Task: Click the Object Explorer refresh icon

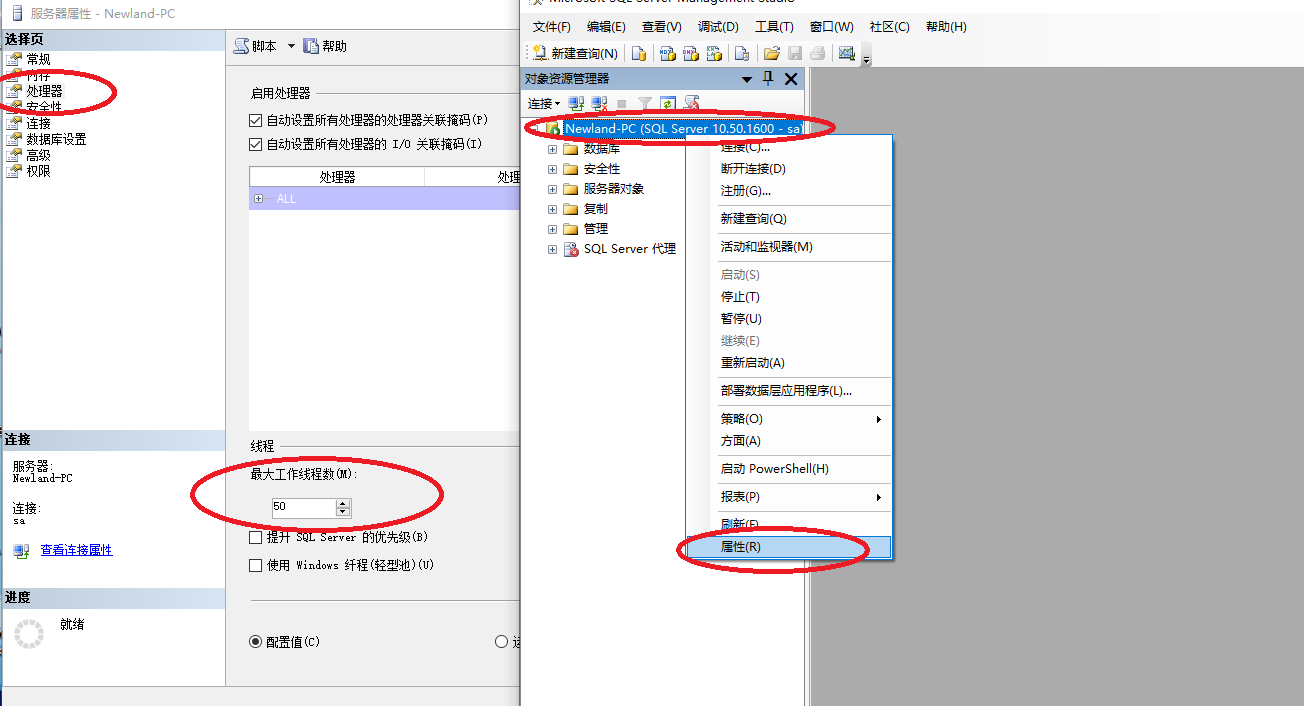Action: point(668,103)
